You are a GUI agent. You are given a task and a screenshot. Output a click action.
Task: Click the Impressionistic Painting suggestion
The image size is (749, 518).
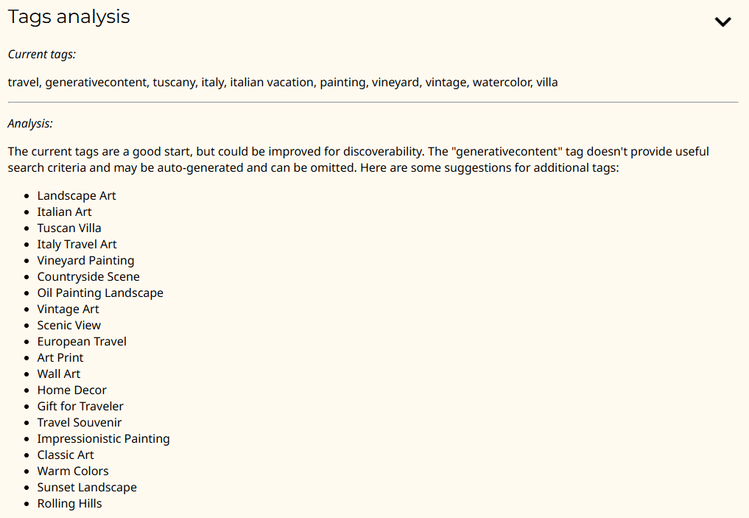[104, 439]
